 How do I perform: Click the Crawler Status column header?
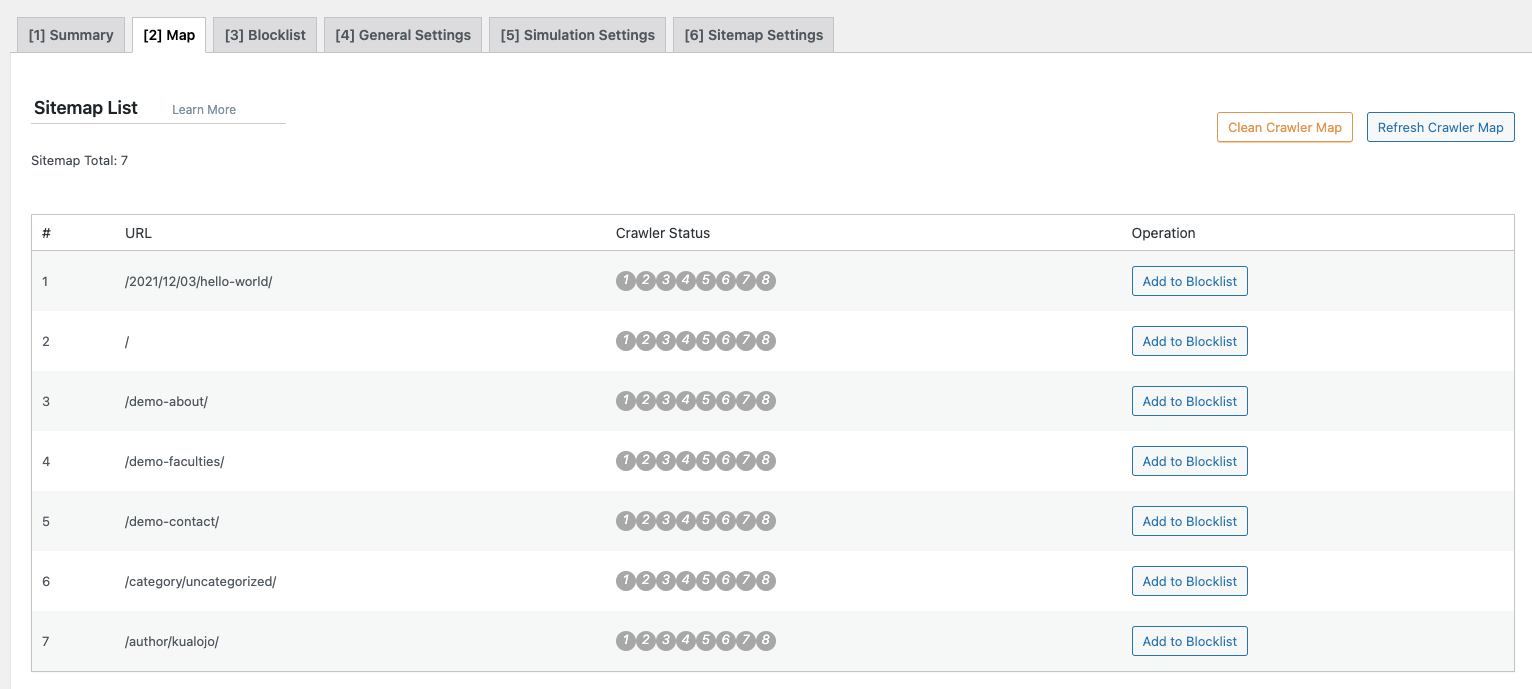tap(663, 233)
